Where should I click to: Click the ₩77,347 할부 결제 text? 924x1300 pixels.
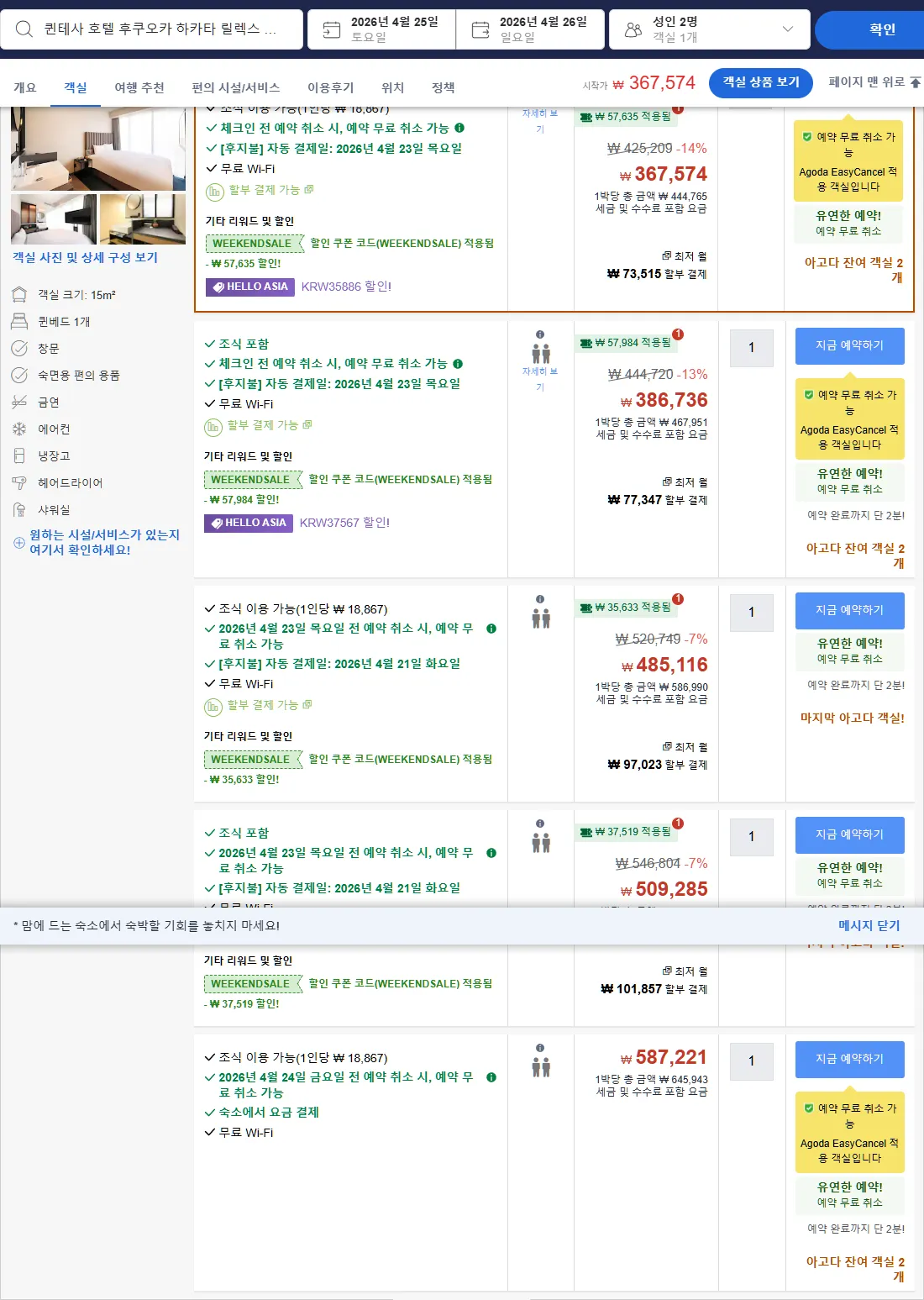658,500
